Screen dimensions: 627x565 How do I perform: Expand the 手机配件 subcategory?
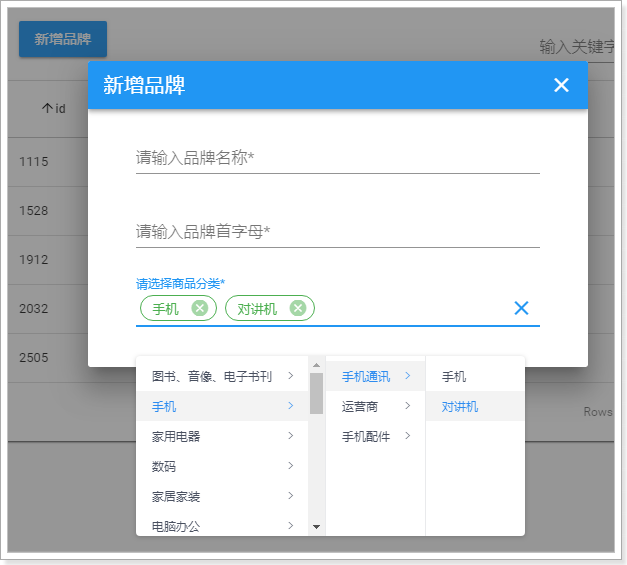click(x=375, y=436)
